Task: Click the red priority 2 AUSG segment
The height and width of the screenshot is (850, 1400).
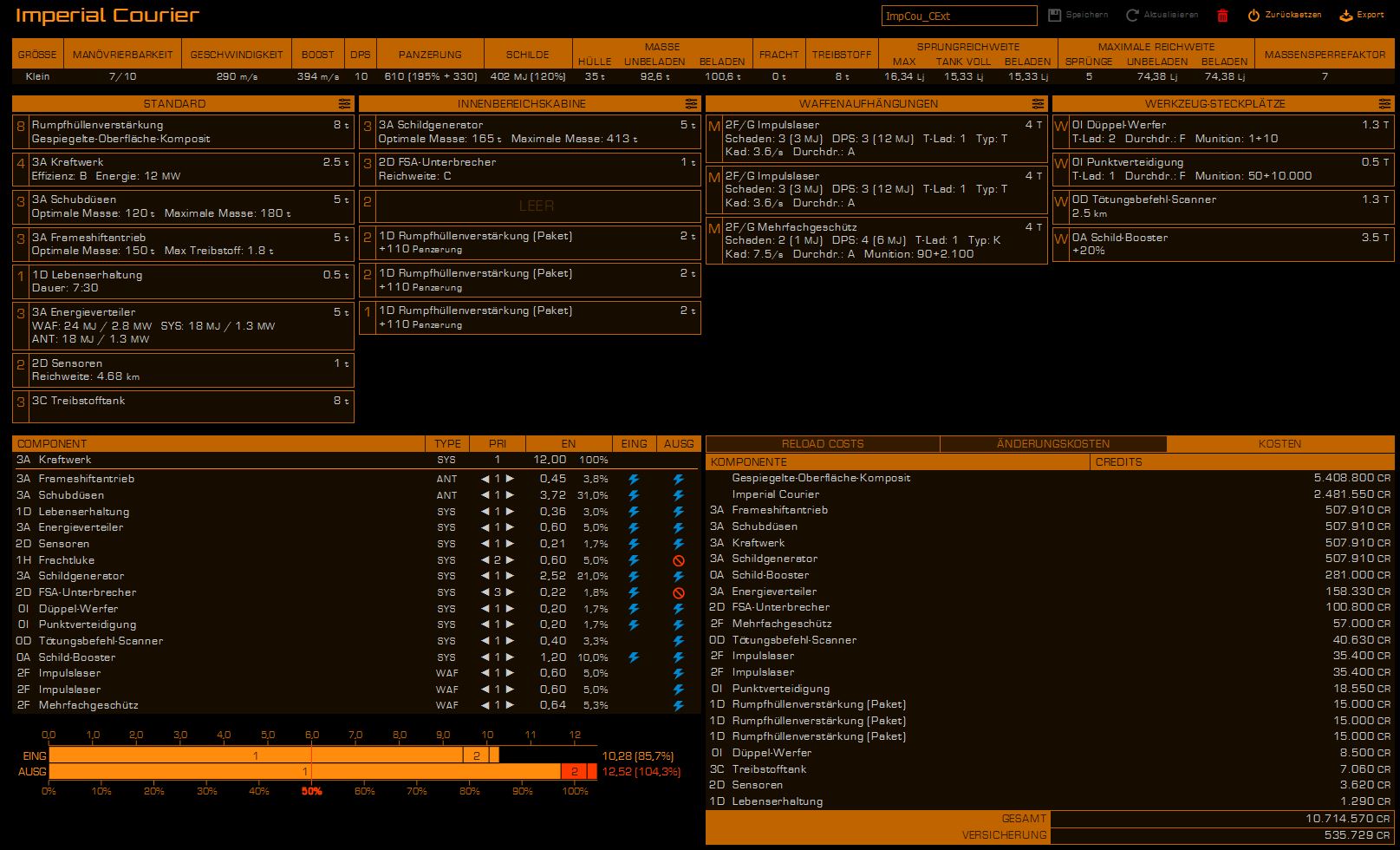Action: 574,771
